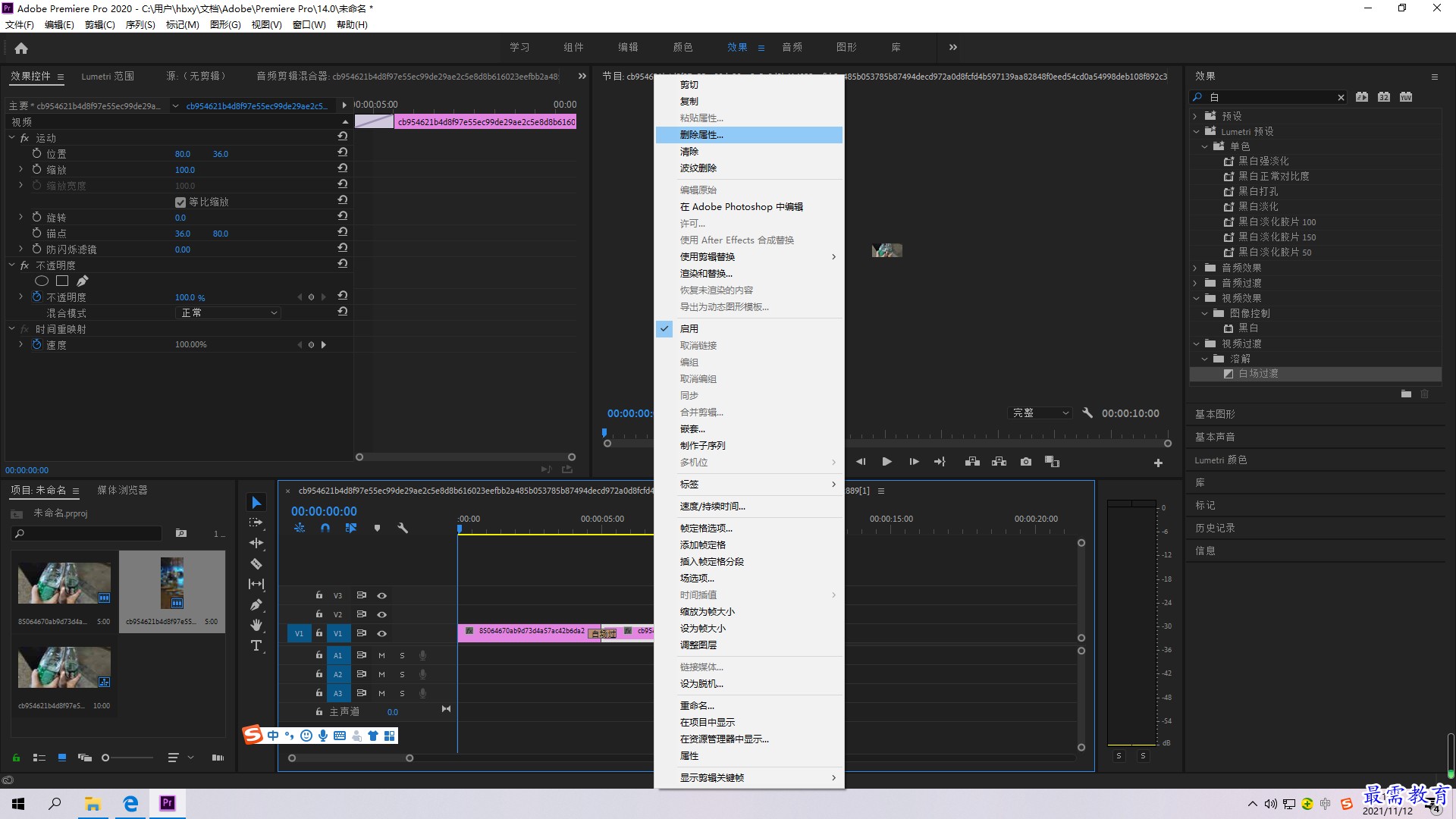The height and width of the screenshot is (819, 1456).
Task: Toggle animation stopwatch for Position
Action: tap(36, 153)
